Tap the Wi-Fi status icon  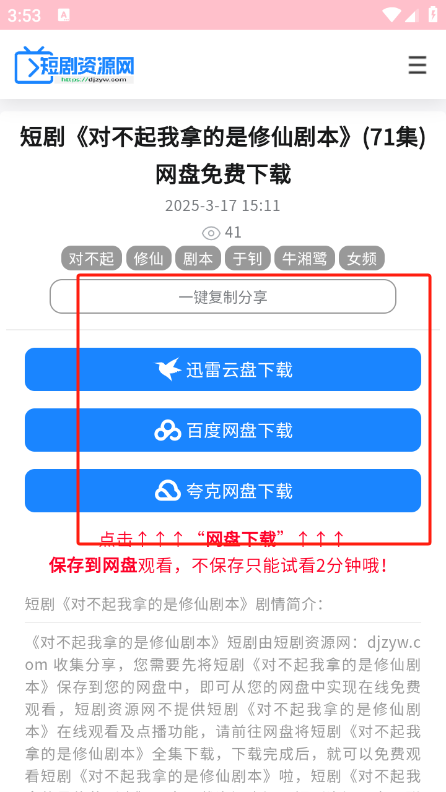(392, 15)
